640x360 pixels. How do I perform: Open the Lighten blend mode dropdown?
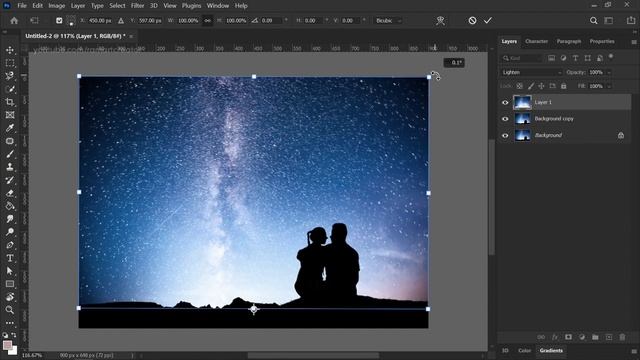click(531, 72)
